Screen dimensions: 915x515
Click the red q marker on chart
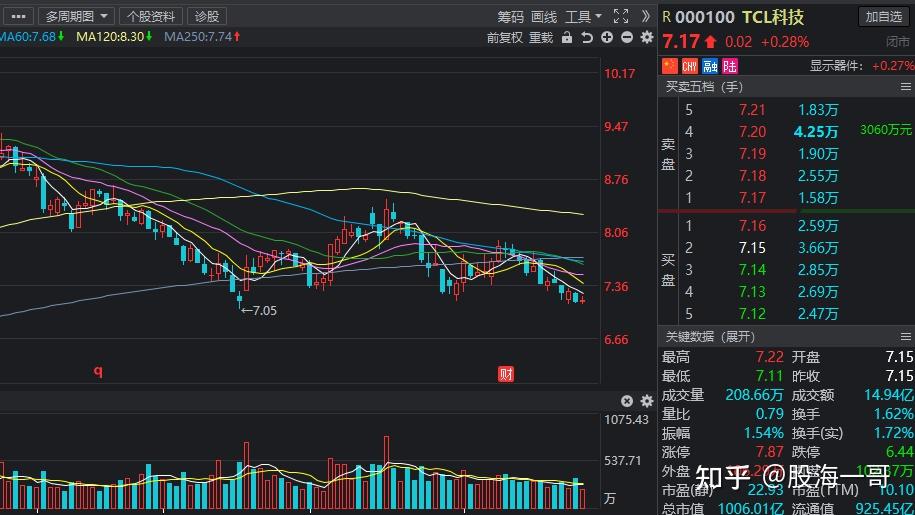pyautogui.click(x=98, y=371)
